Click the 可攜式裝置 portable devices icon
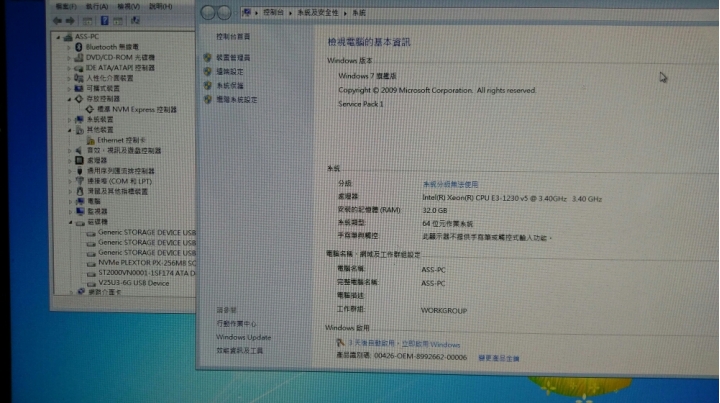The height and width of the screenshot is (403, 720). click(x=79, y=88)
